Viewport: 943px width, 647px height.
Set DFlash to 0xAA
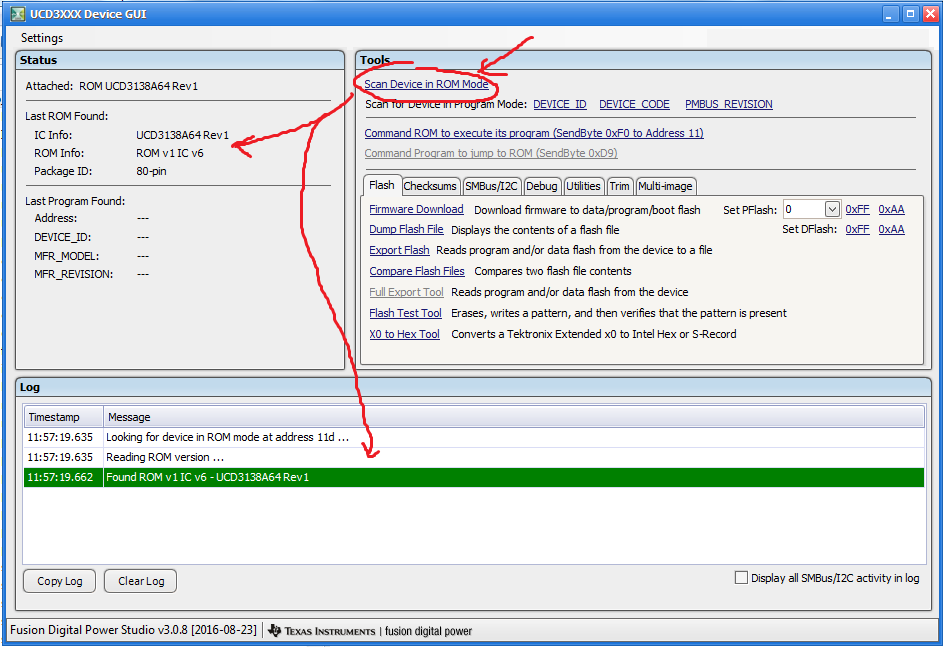pos(891,229)
